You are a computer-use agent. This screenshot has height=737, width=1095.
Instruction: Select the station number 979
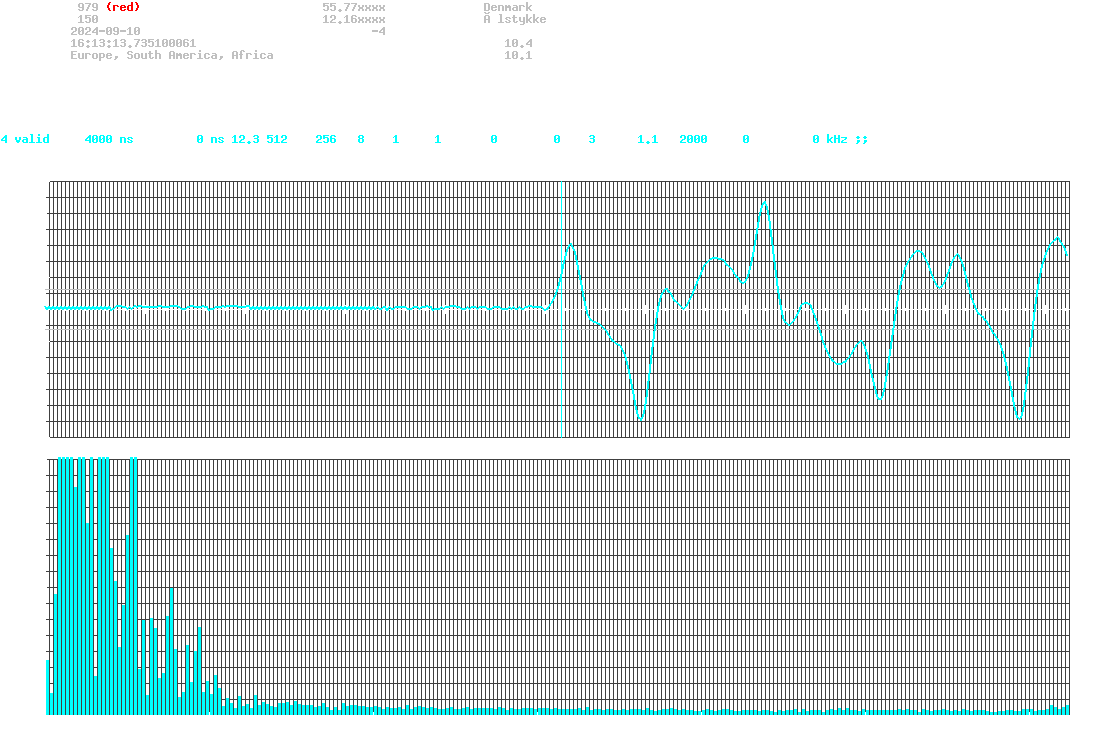pos(88,7)
